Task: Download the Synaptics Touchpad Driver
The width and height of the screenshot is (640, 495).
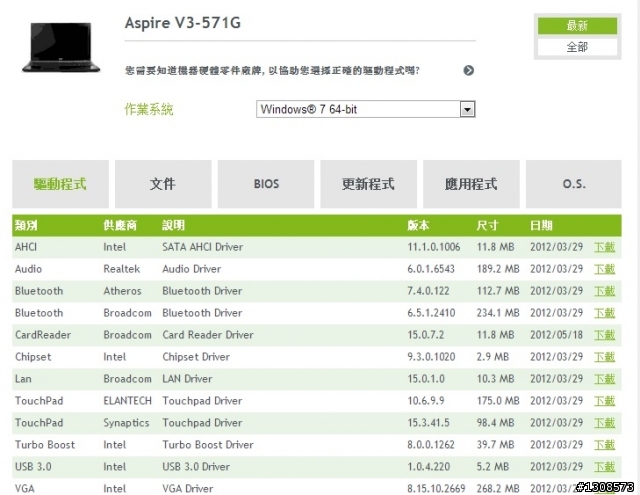Action: click(604, 423)
